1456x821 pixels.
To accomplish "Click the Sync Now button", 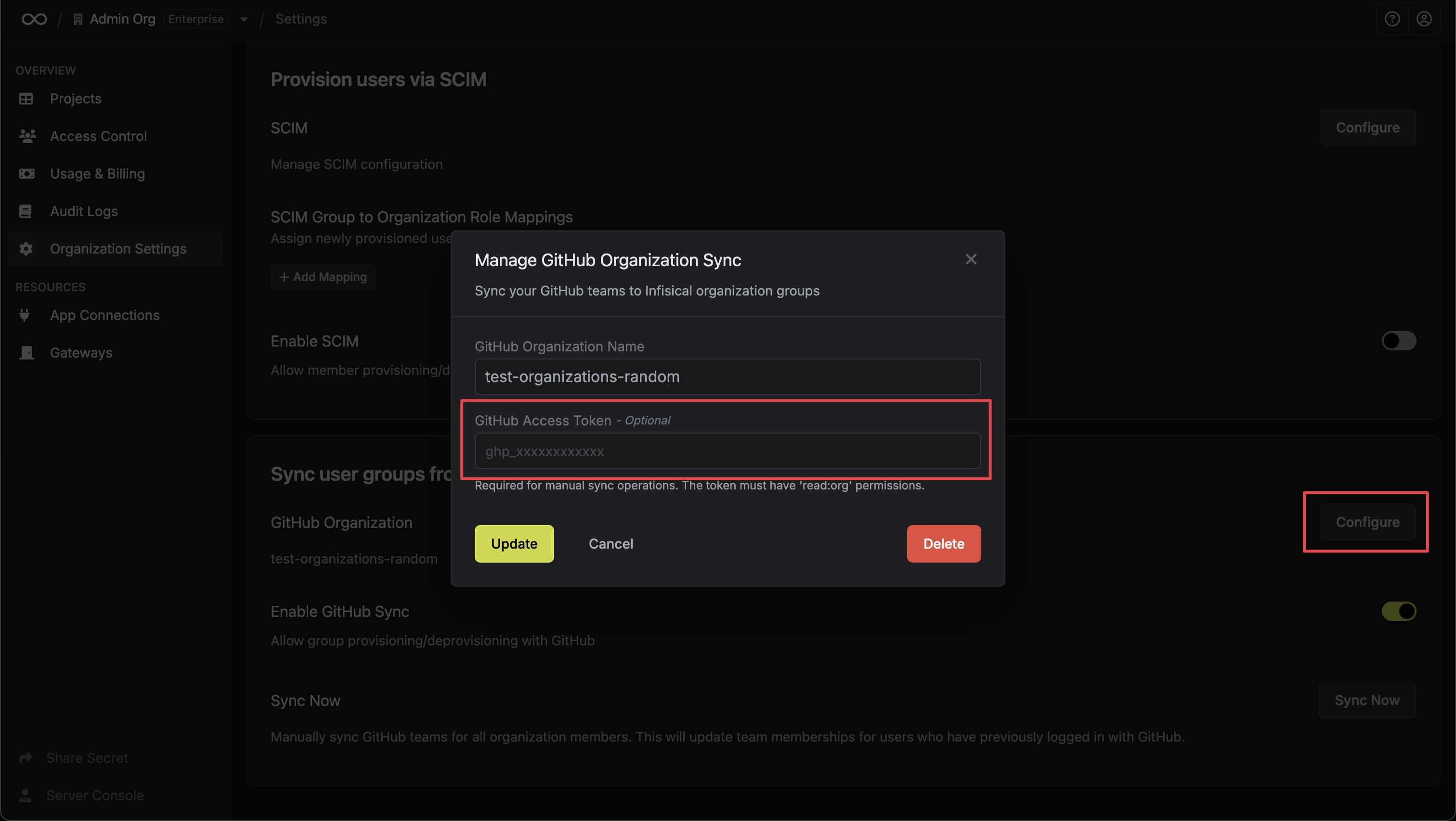I will (x=1367, y=700).
